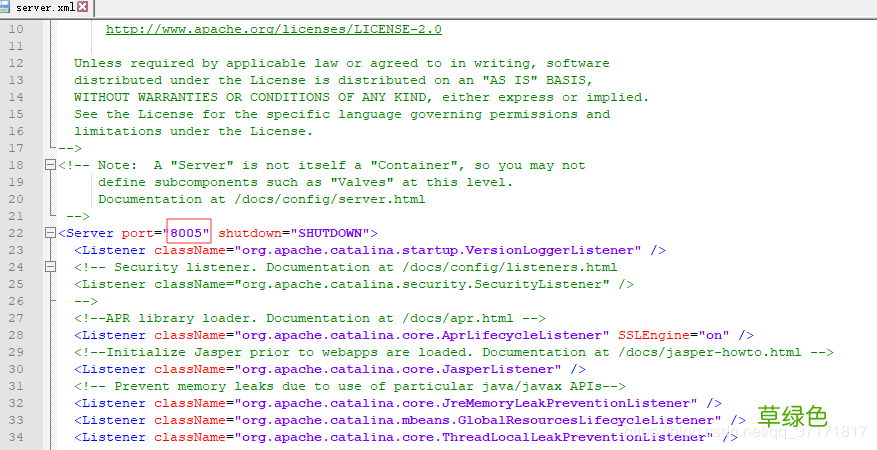Click line number 34 in the margin

tap(16, 437)
